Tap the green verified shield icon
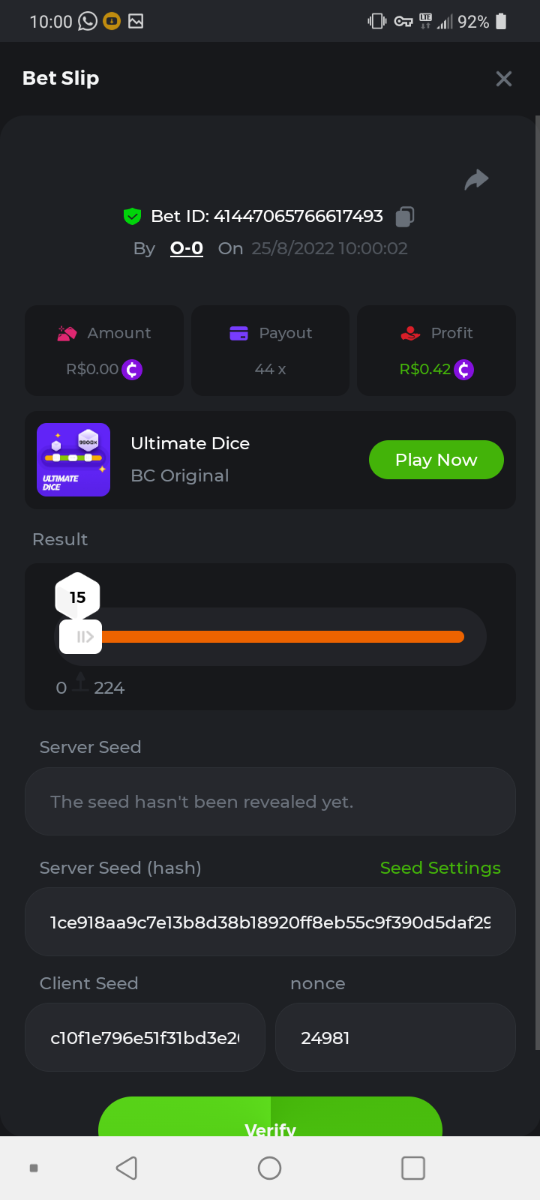The height and width of the screenshot is (1200, 540). 132,216
